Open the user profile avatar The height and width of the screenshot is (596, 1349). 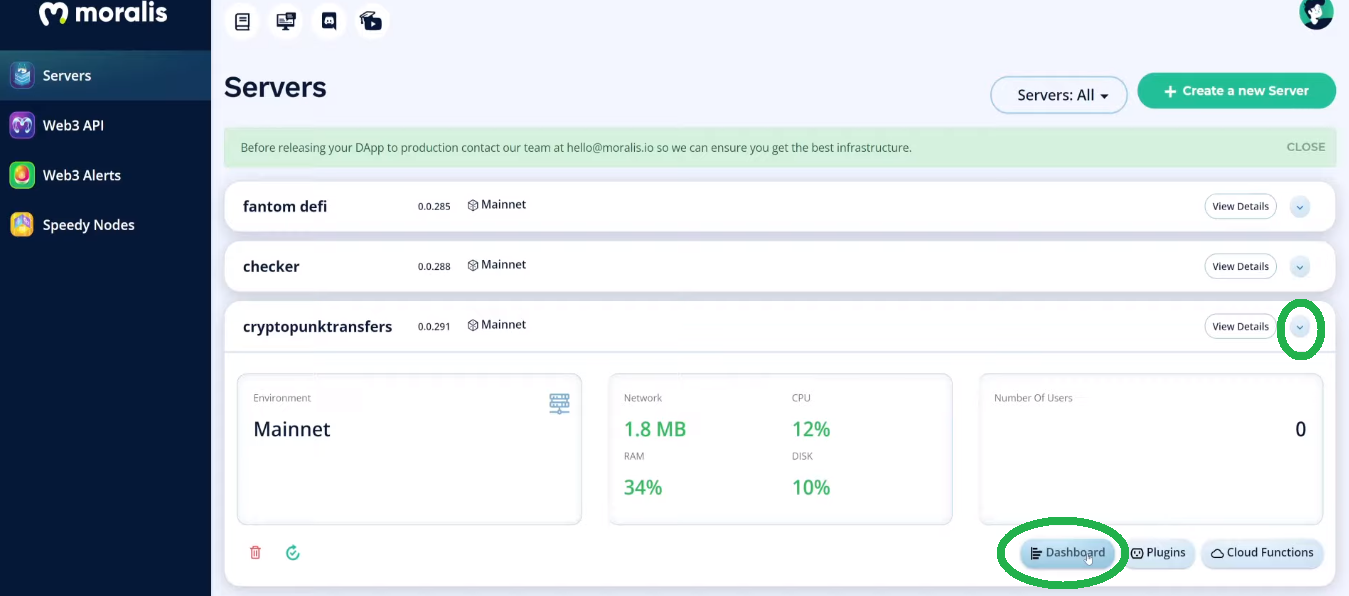click(1315, 13)
